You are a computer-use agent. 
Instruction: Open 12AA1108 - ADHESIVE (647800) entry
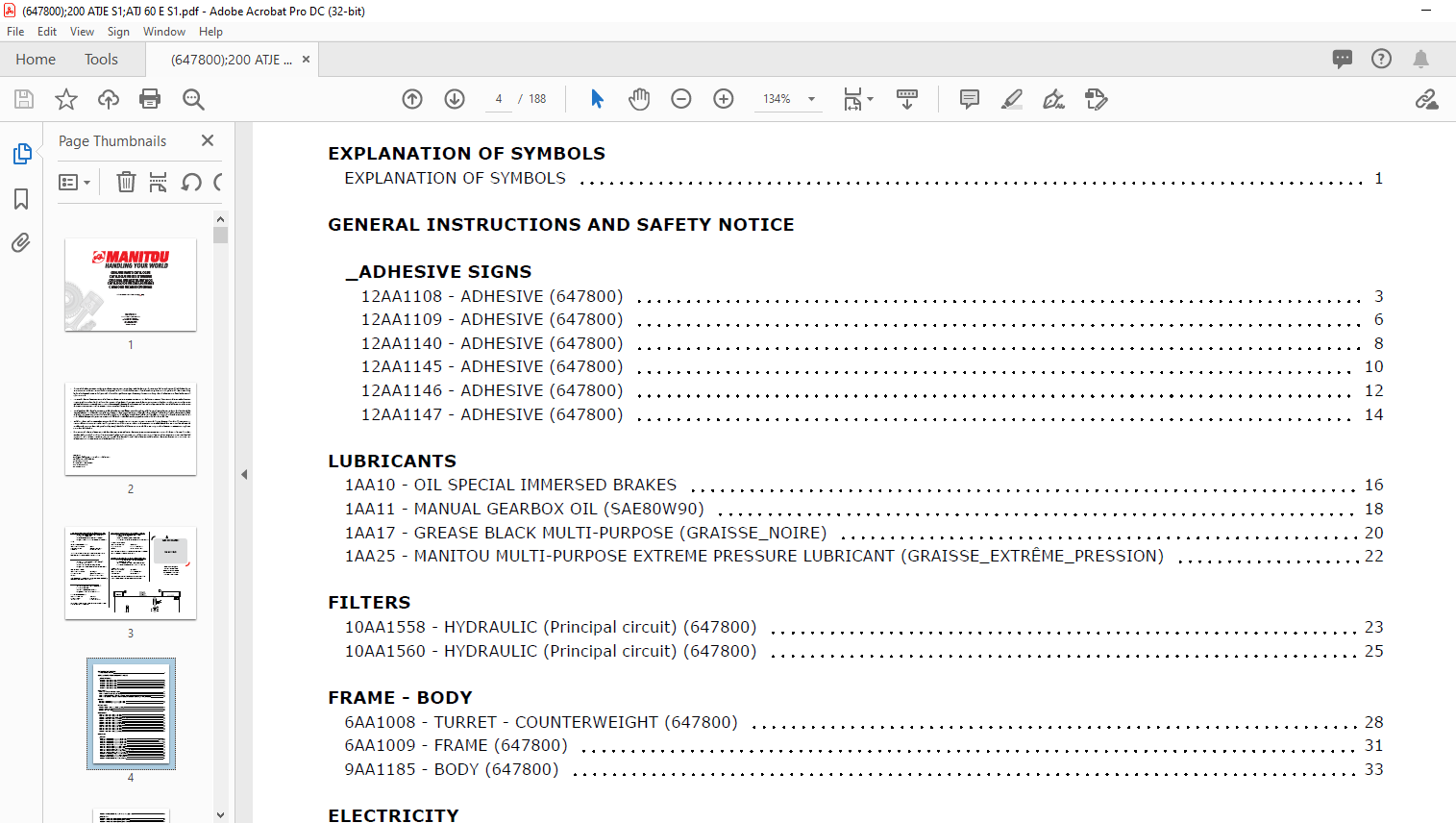(x=872, y=296)
